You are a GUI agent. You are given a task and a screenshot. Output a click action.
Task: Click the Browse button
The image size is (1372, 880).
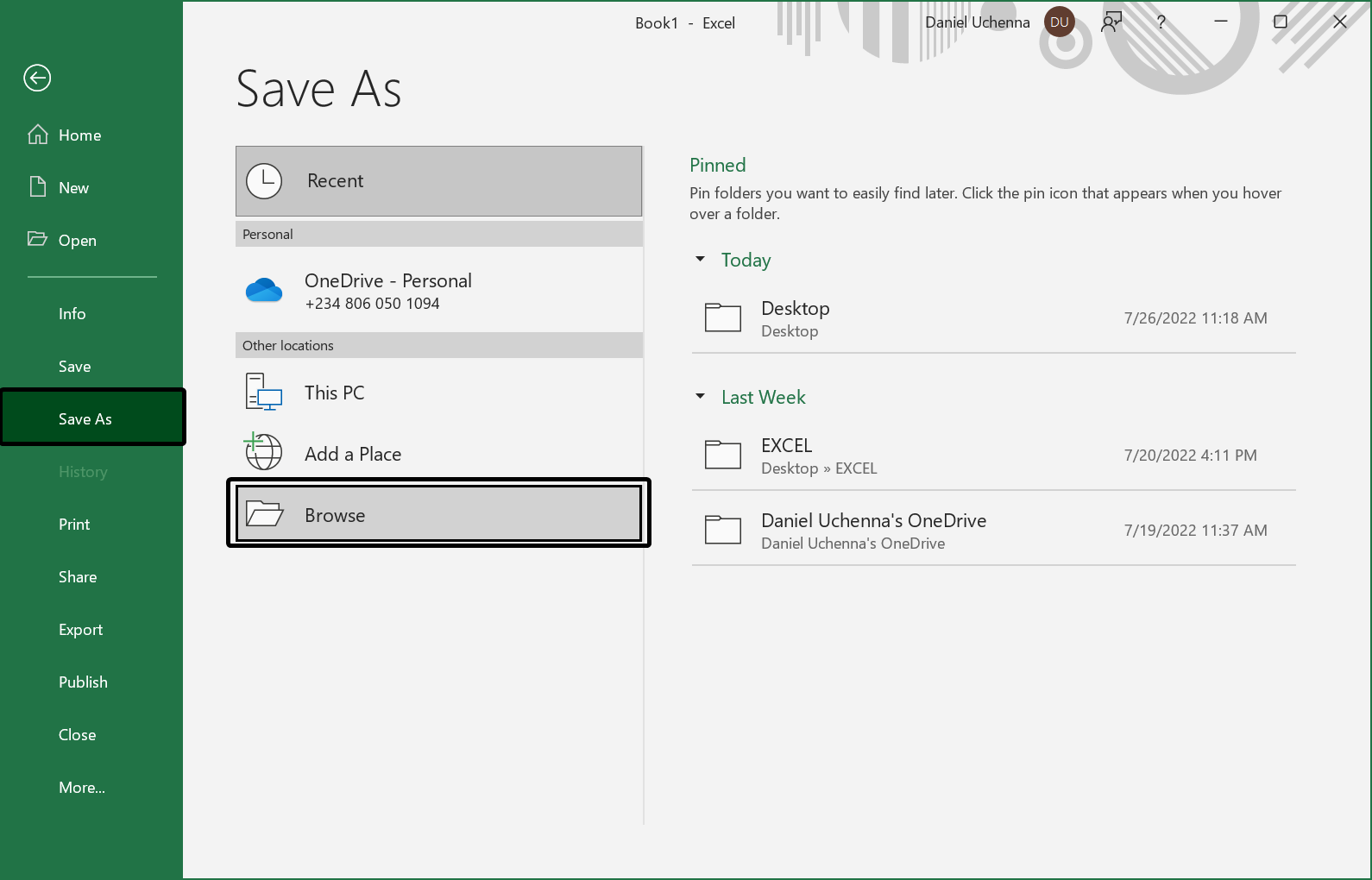[x=438, y=514]
